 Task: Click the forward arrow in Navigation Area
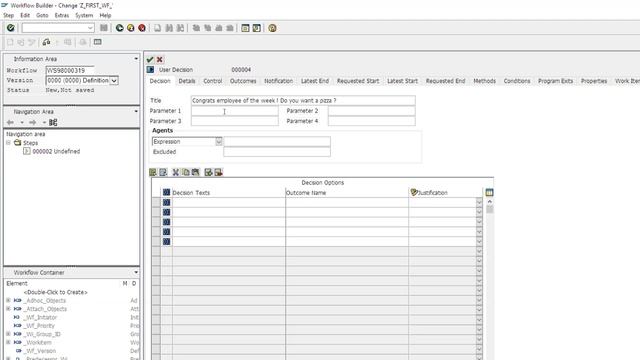[x=33, y=122]
